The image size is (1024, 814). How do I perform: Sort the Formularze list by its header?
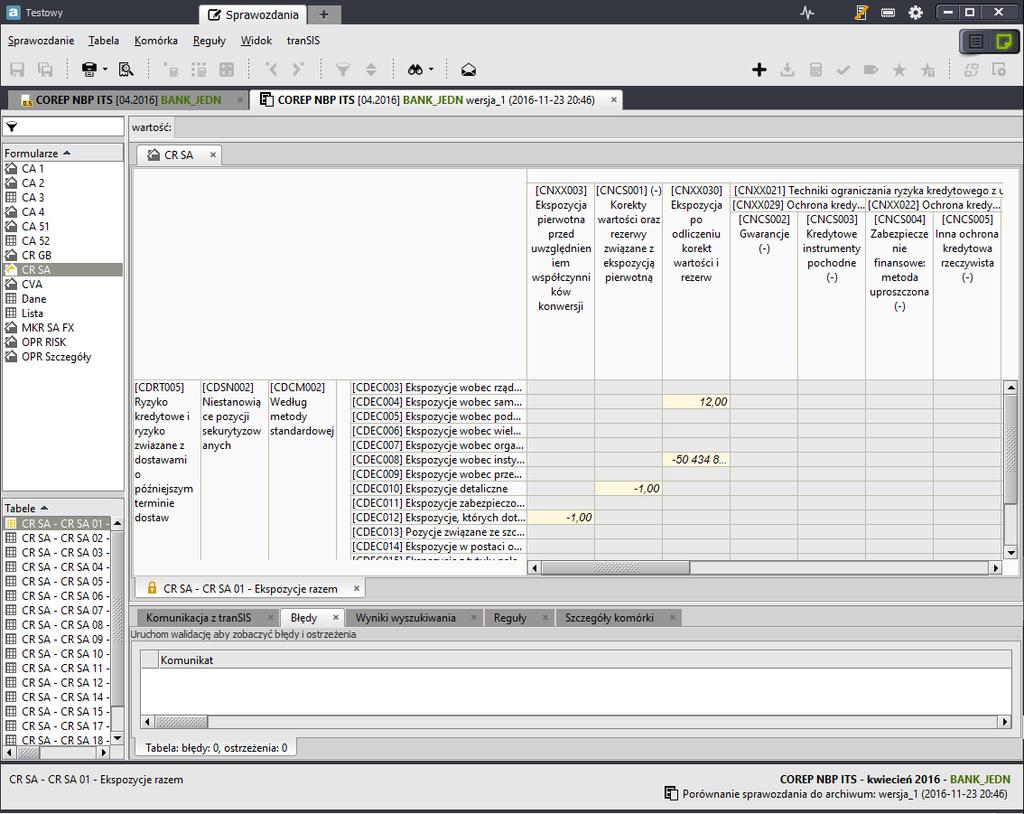(63, 153)
